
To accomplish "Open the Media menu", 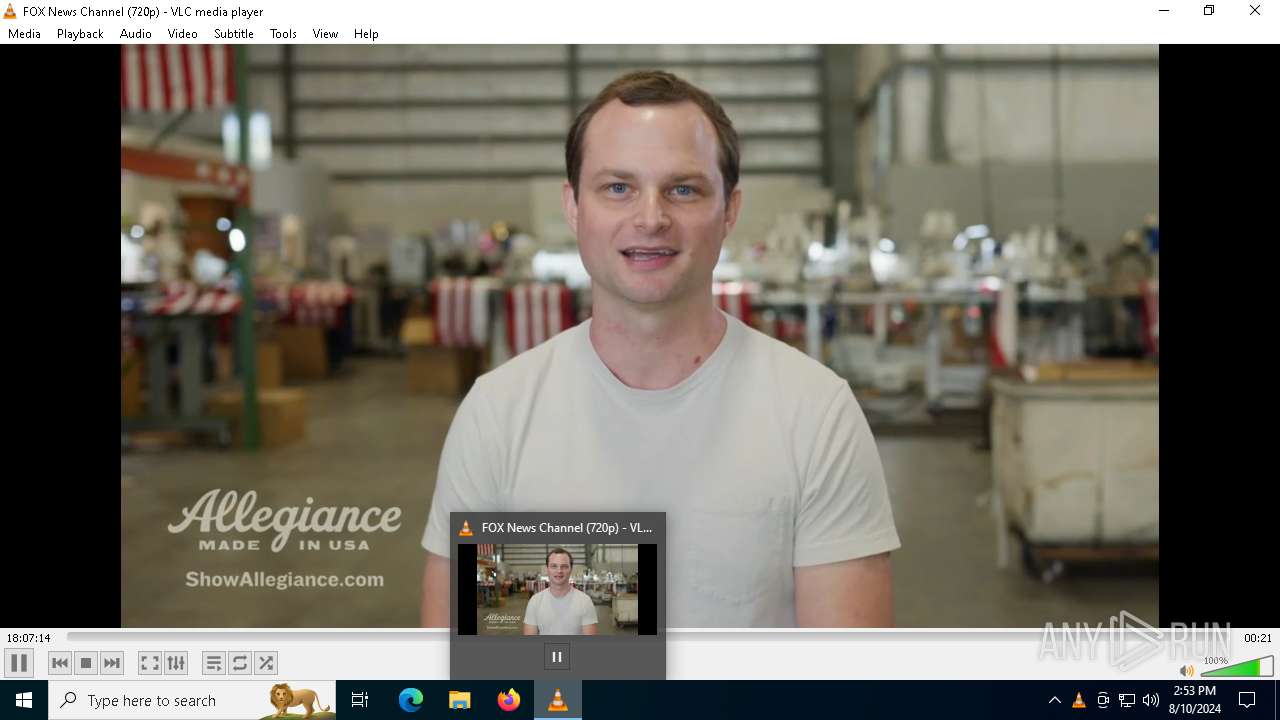I will [x=24, y=33].
